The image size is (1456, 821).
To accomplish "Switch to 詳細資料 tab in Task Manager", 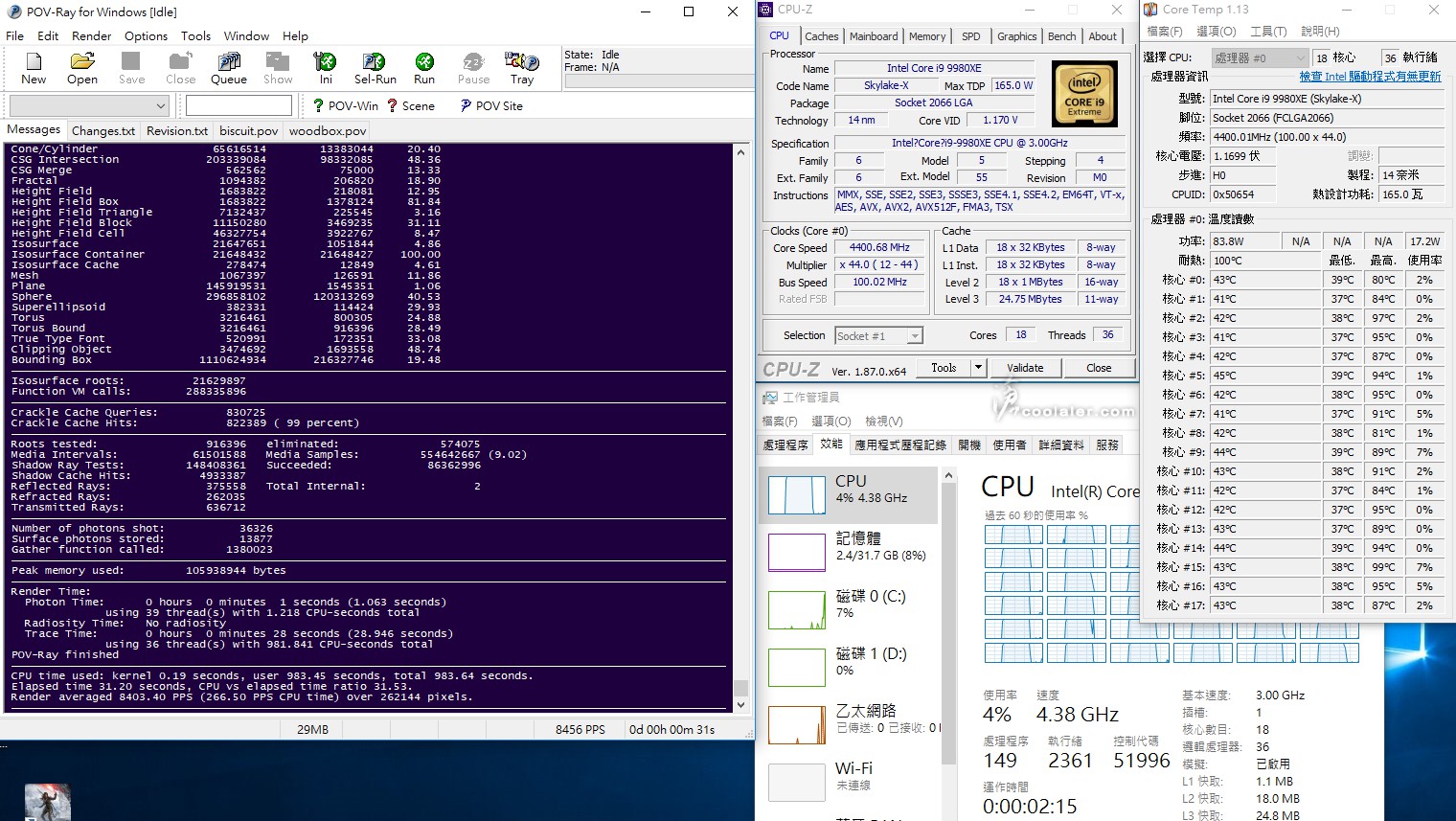I will coord(1061,445).
